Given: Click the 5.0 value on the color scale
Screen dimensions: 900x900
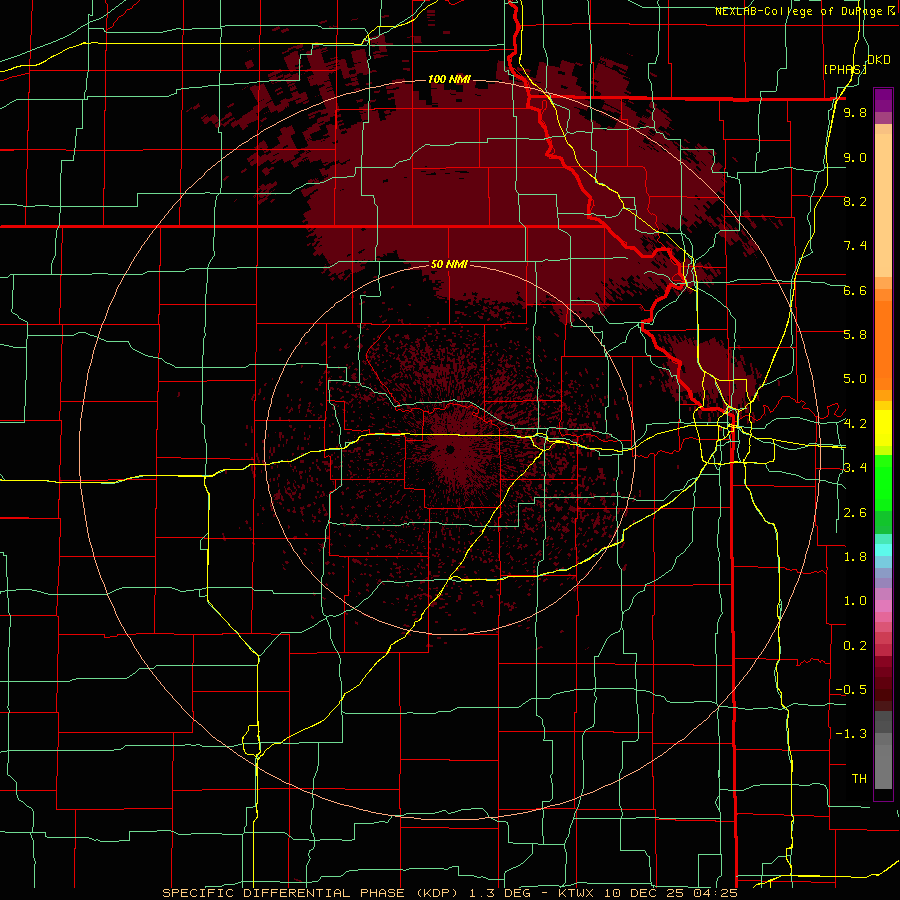Looking at the screenshot, I should coord(855,379).
